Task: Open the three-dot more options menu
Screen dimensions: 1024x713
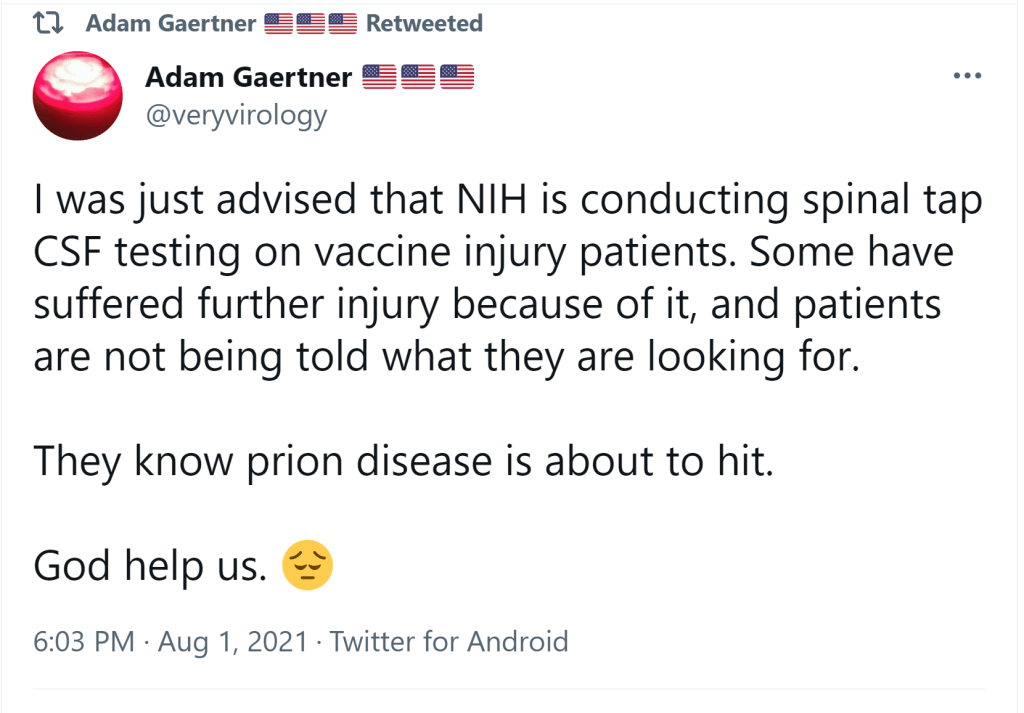Action: pos(968,76)
